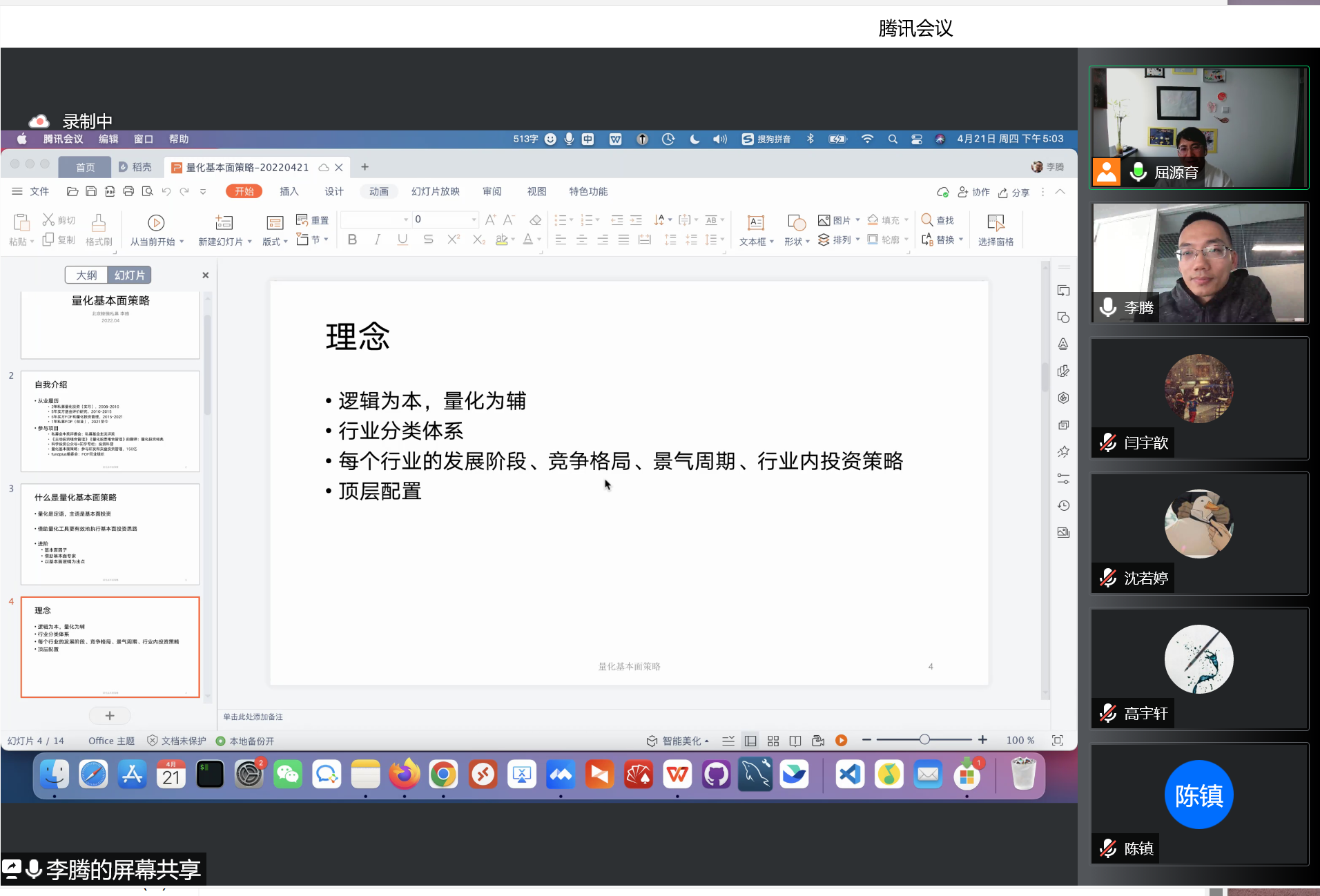This screenshot has width=1320, height=896.
Task: Adjust the zoom slider at bottom right
Action: click(925, 739)
